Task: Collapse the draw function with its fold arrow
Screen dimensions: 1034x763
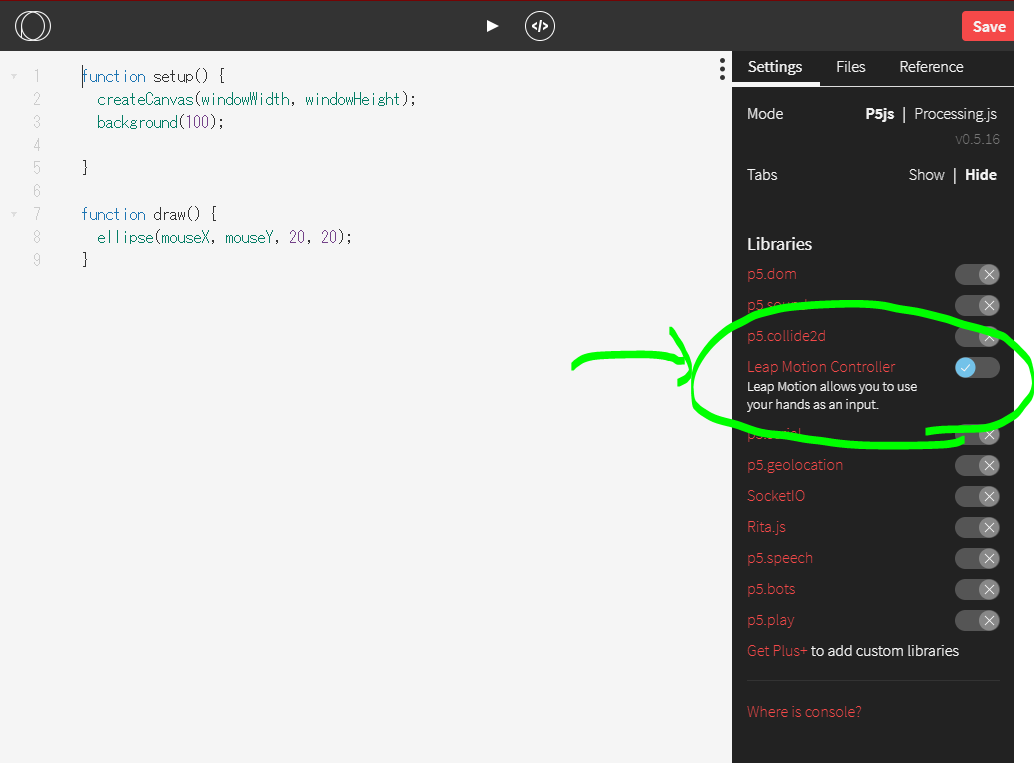Action: point(13,213)
